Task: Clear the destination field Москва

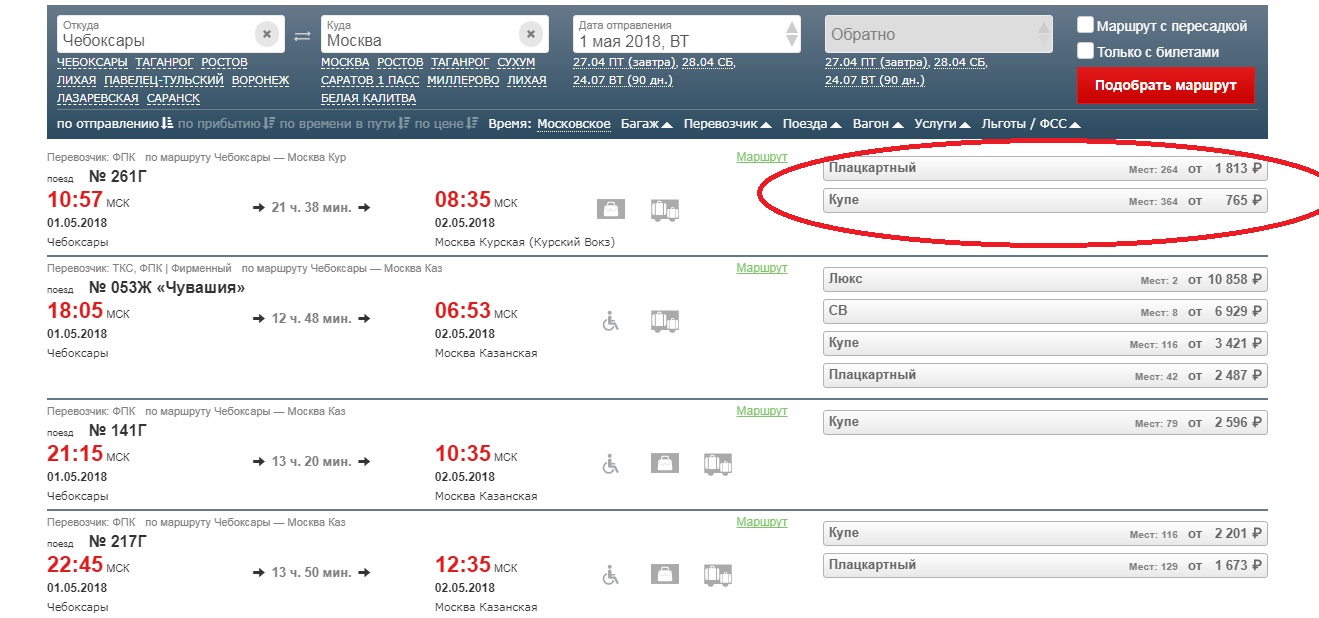Action: pos(531,34)
